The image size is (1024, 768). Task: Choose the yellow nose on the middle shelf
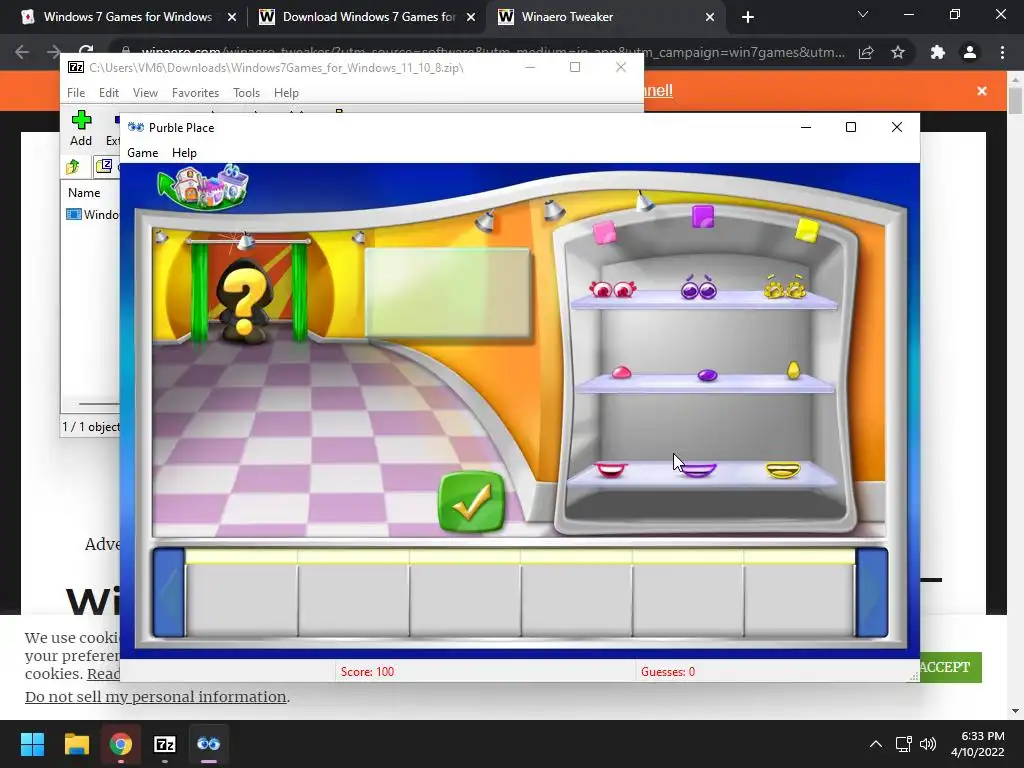click(793, 370)
